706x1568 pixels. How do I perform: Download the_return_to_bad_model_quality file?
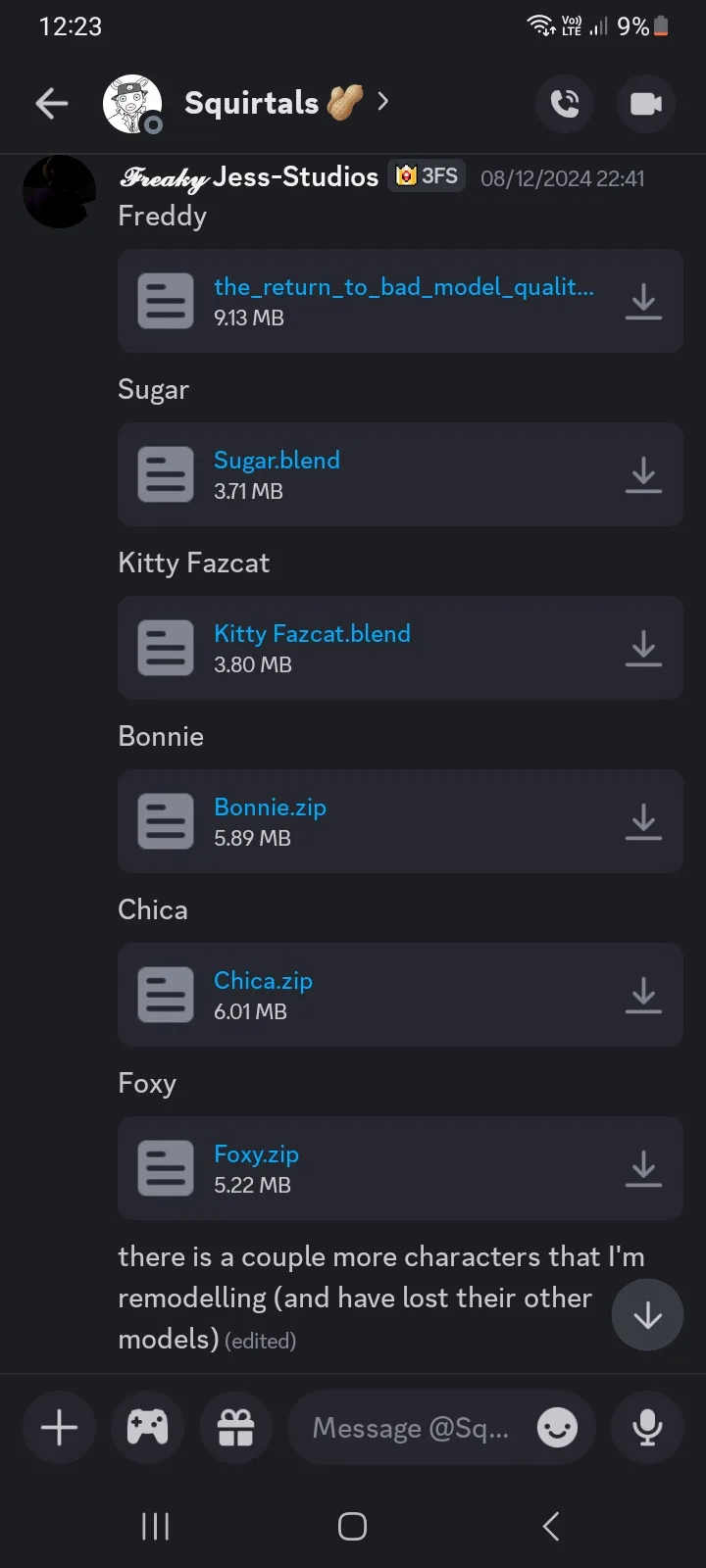643,301
